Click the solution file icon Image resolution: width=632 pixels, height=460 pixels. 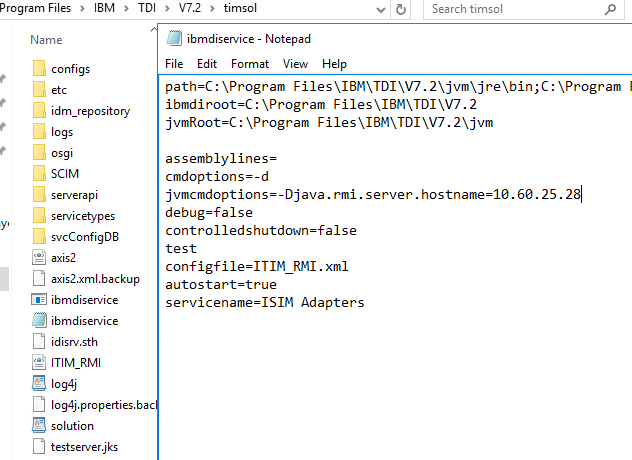coord(39,425)
